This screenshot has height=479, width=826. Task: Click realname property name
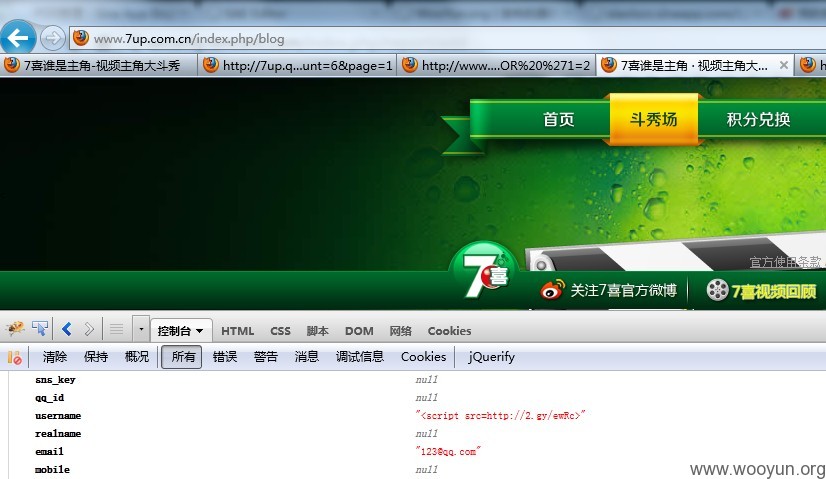[58, 434]
